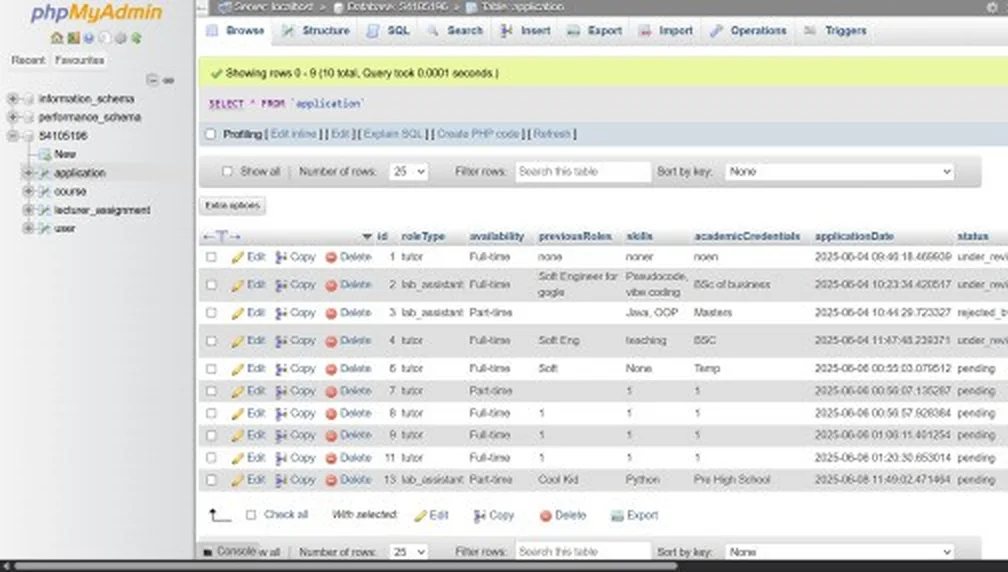1008x572 pixels.
Task: Switch to the Structure tab
Action: (x=317, y=30)
